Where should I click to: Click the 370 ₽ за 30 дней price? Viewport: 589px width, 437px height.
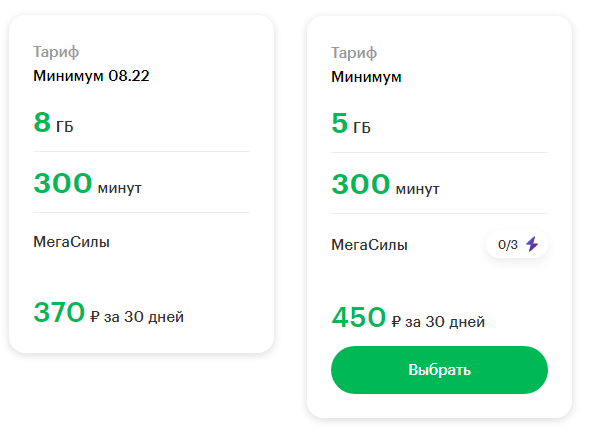coord(109,313)
